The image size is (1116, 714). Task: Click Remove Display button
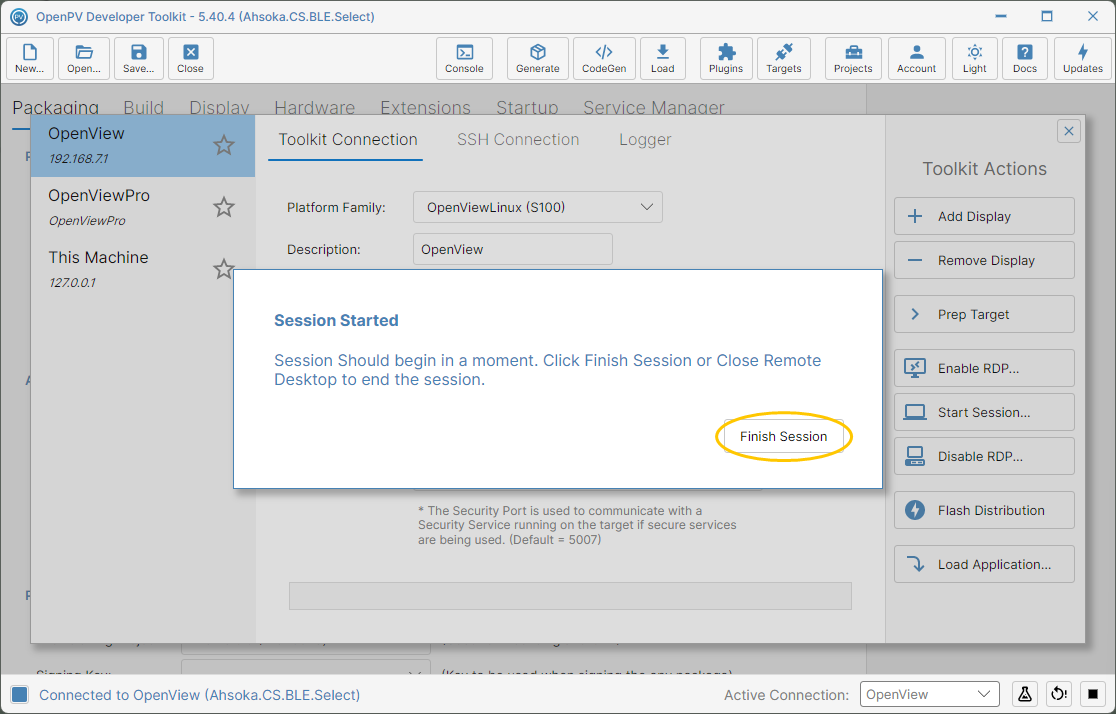984,261
